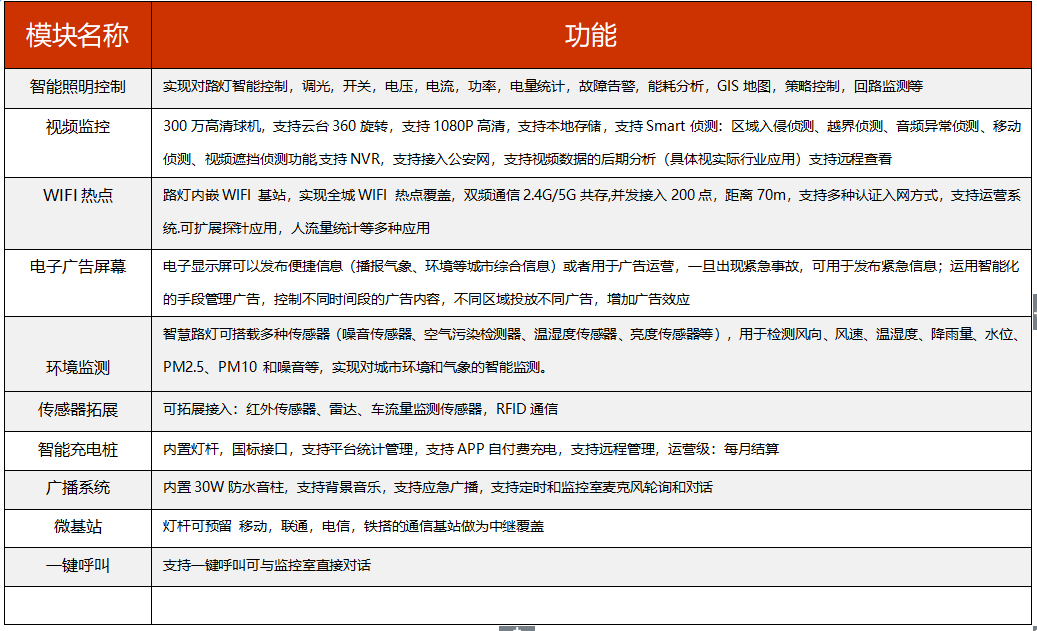Viewport: 1037px width, 631px height.
Task: Click the 智能充电桩 module cell
Action: 78,450
